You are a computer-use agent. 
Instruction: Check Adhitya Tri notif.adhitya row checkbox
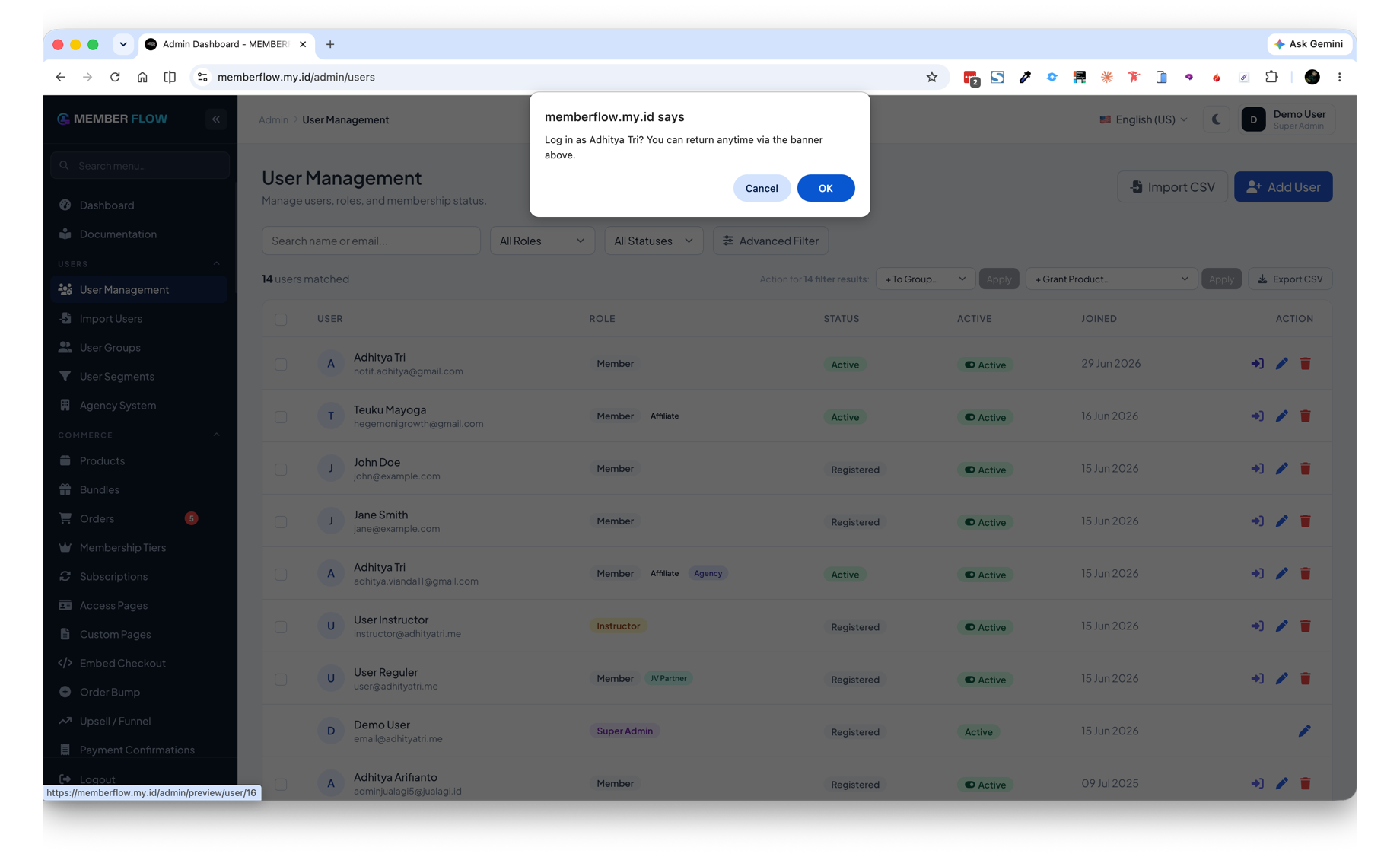coord(281,365)
